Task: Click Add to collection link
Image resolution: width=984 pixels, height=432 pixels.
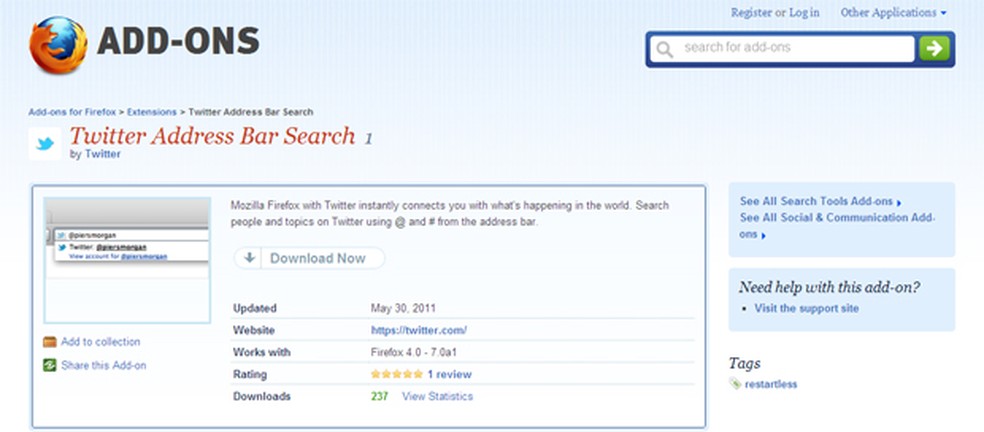Action: (100, 342)
